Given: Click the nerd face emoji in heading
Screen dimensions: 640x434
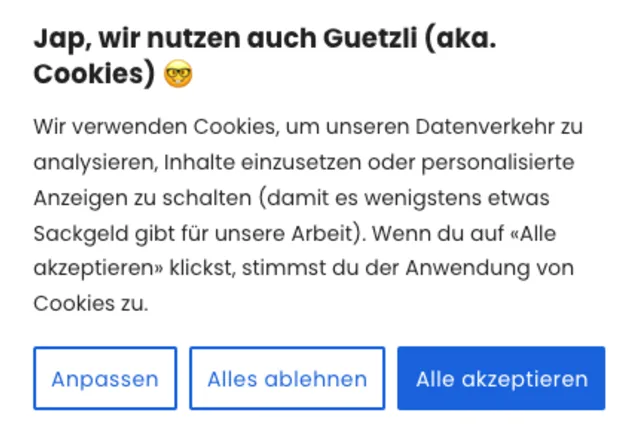Looking at the screenshot, I should [x=178, y=75].
